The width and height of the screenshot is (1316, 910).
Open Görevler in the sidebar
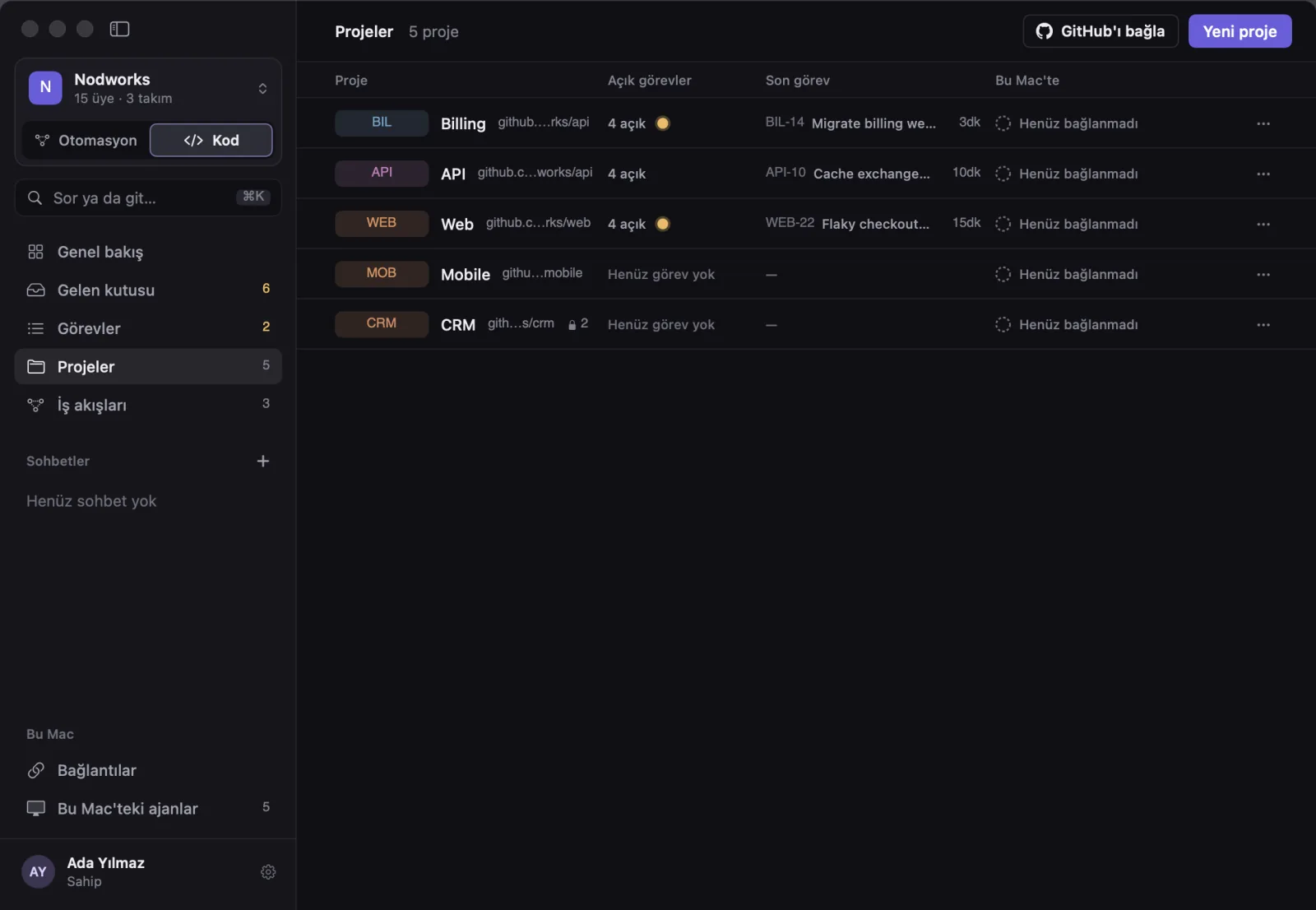click(x=148, y=328)
